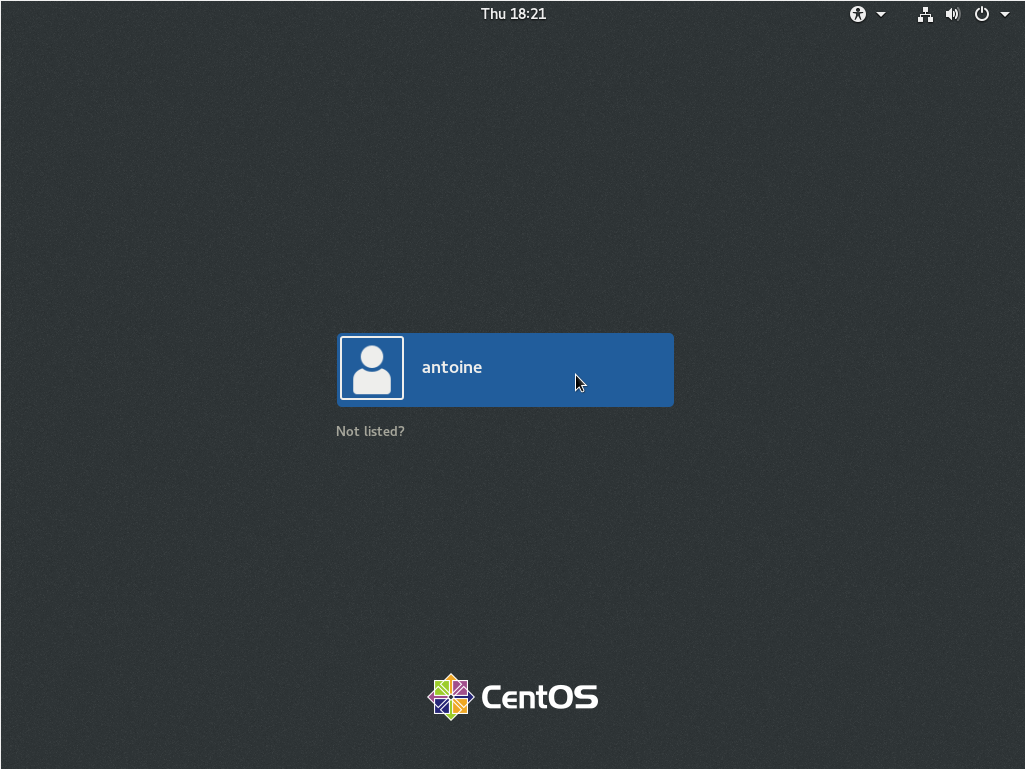1025x769 pixels.
Task: Click the power icon in top bar
Action: point(982,14)
